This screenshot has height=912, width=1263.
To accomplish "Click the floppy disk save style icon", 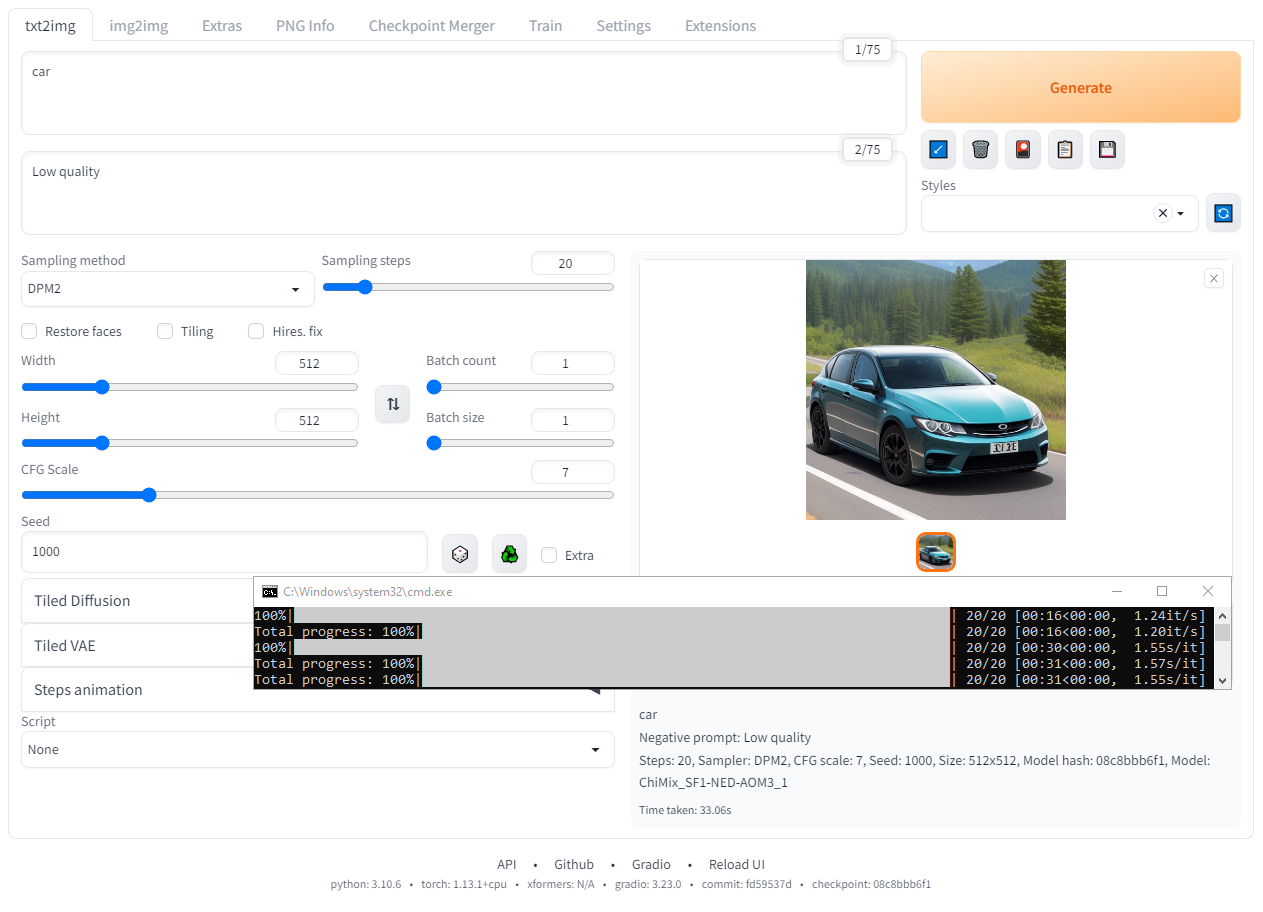I will coord(1107,149).
